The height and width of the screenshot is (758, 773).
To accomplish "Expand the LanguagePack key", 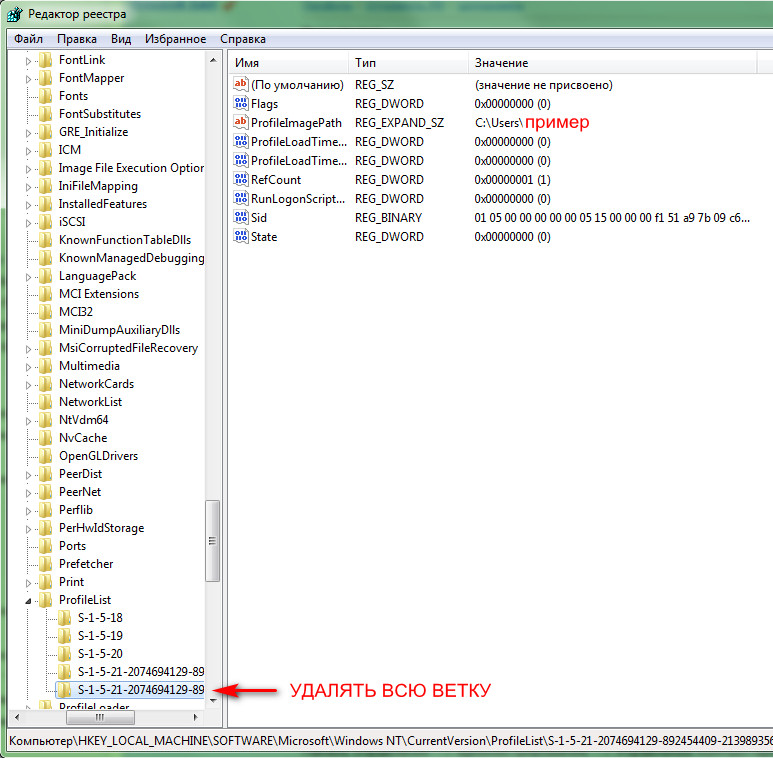I will (28, 277).
